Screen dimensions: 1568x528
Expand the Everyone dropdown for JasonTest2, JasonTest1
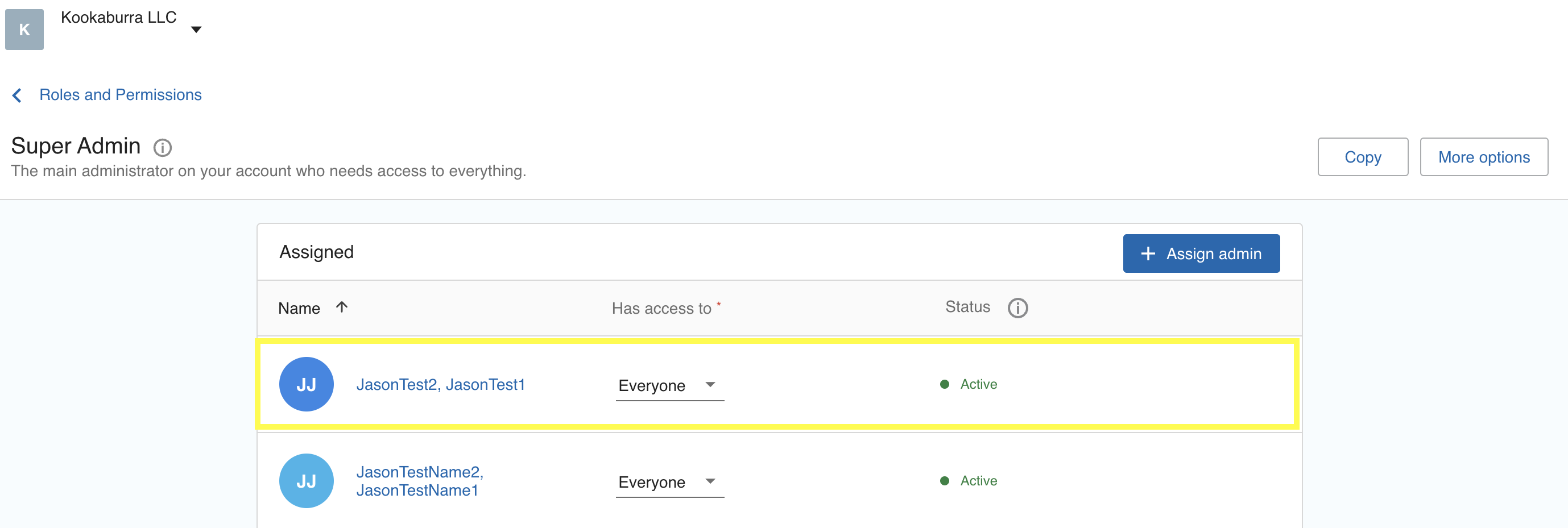click(x=669, y=386)
